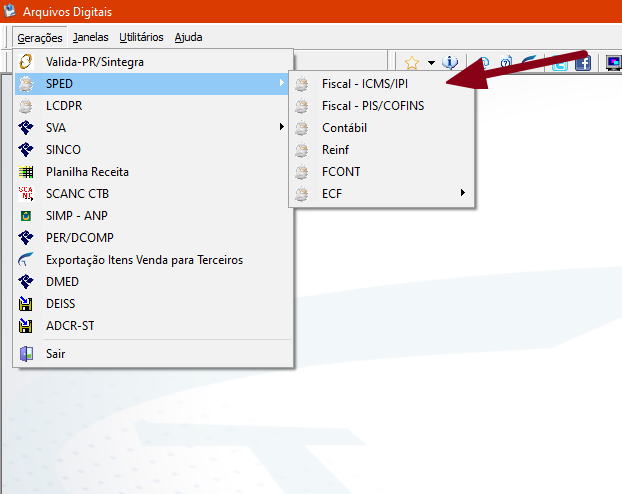
Task: Click the DEISS floppy disk icon
Action: (26, 304)
